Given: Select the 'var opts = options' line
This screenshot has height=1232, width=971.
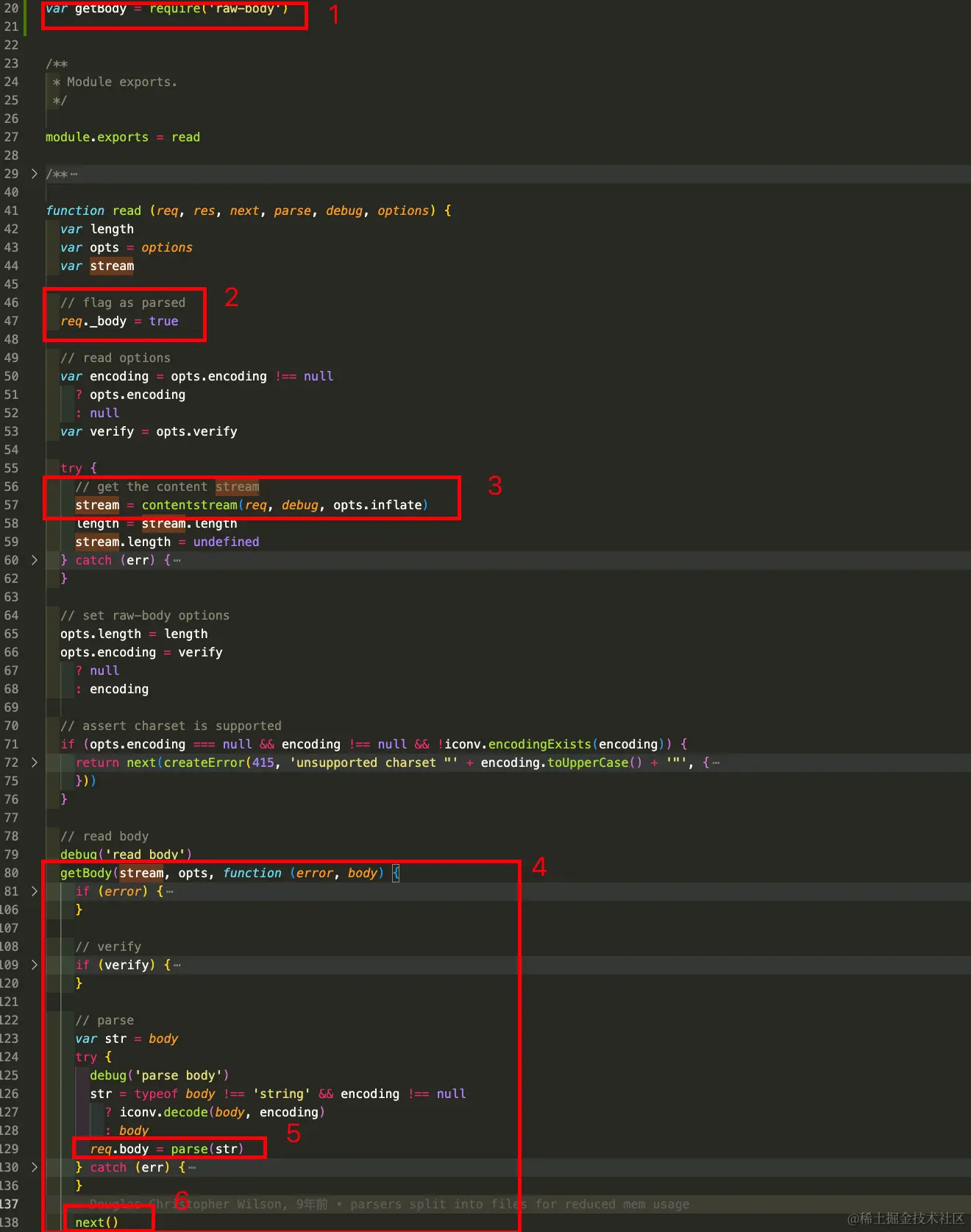Looking at the screenshot, I should [127, 247].
